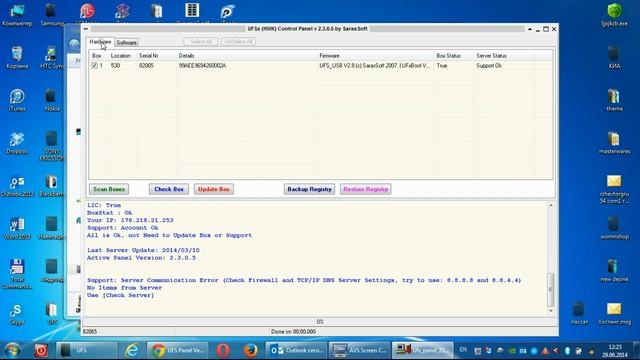Launch the Skype desktop shortcut
This screenshot has height=360, width=640.
coord(17,314)
